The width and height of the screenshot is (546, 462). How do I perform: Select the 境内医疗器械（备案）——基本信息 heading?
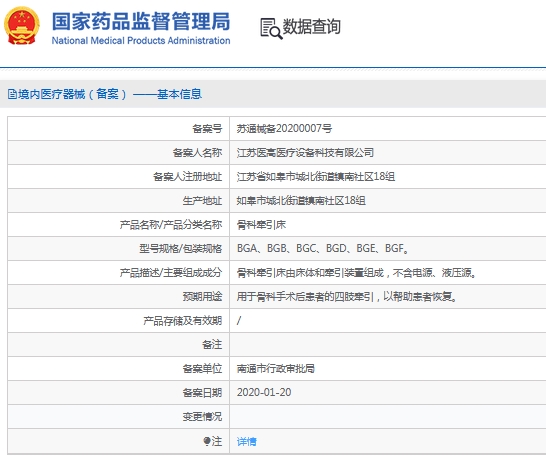(x=110, y=94)
